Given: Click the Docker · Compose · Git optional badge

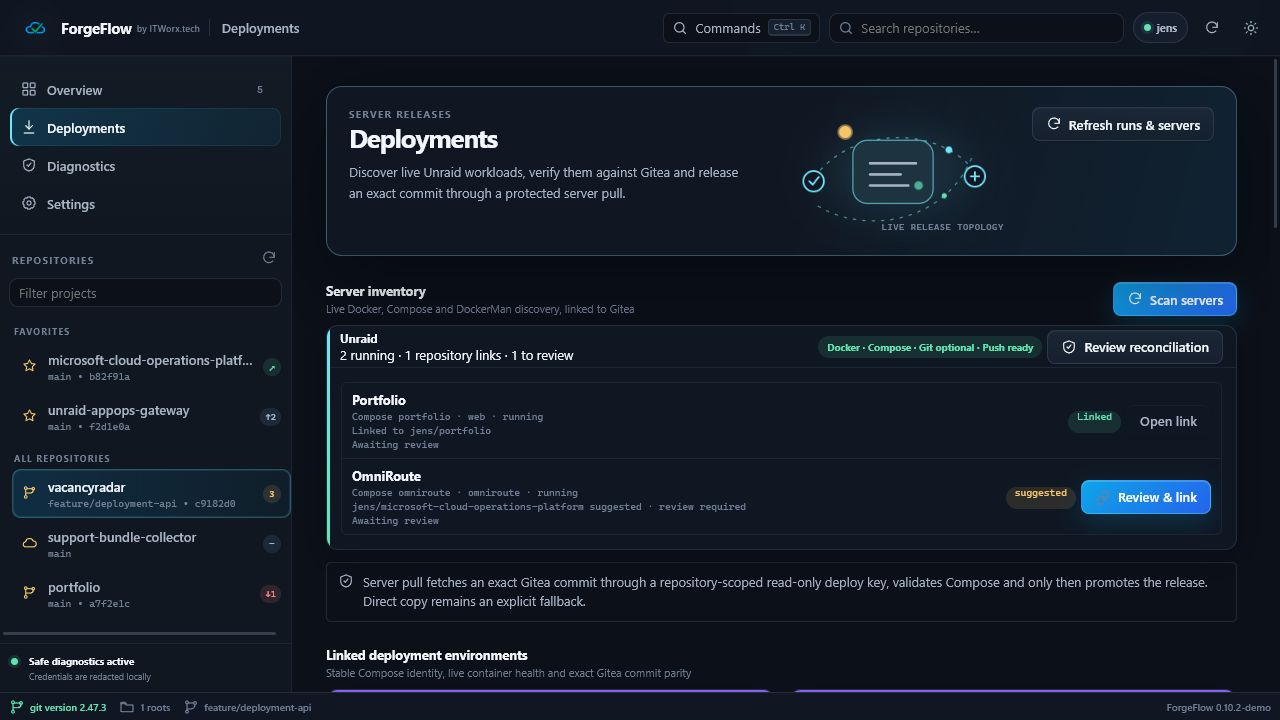Looking at the screenshot, I should [x=930, y=347].
